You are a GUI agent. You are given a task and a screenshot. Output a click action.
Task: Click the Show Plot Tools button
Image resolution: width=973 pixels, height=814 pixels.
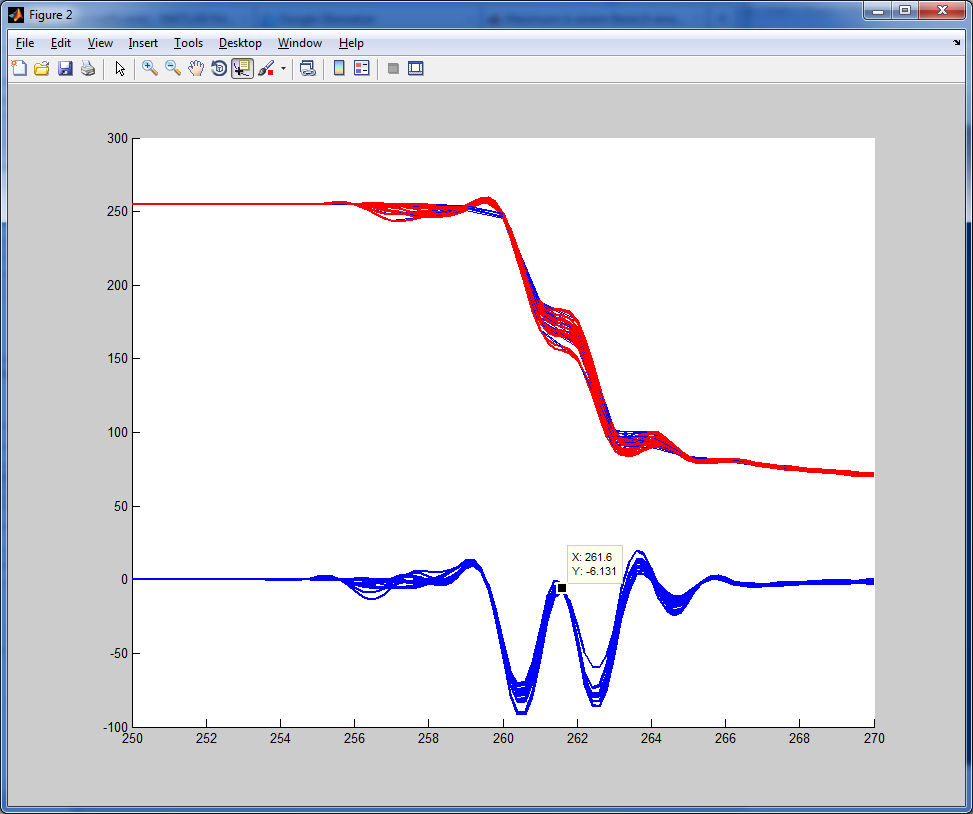pos(416,69)
